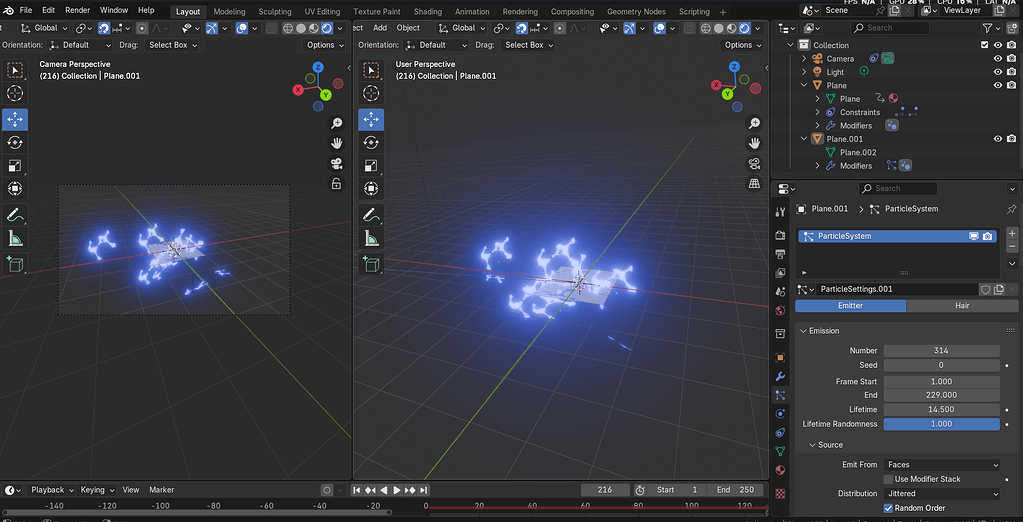Screen dimensions: 1023x522
Task: Toggle the Plane.001 eye visibility
Action: (x=998, y=138)
